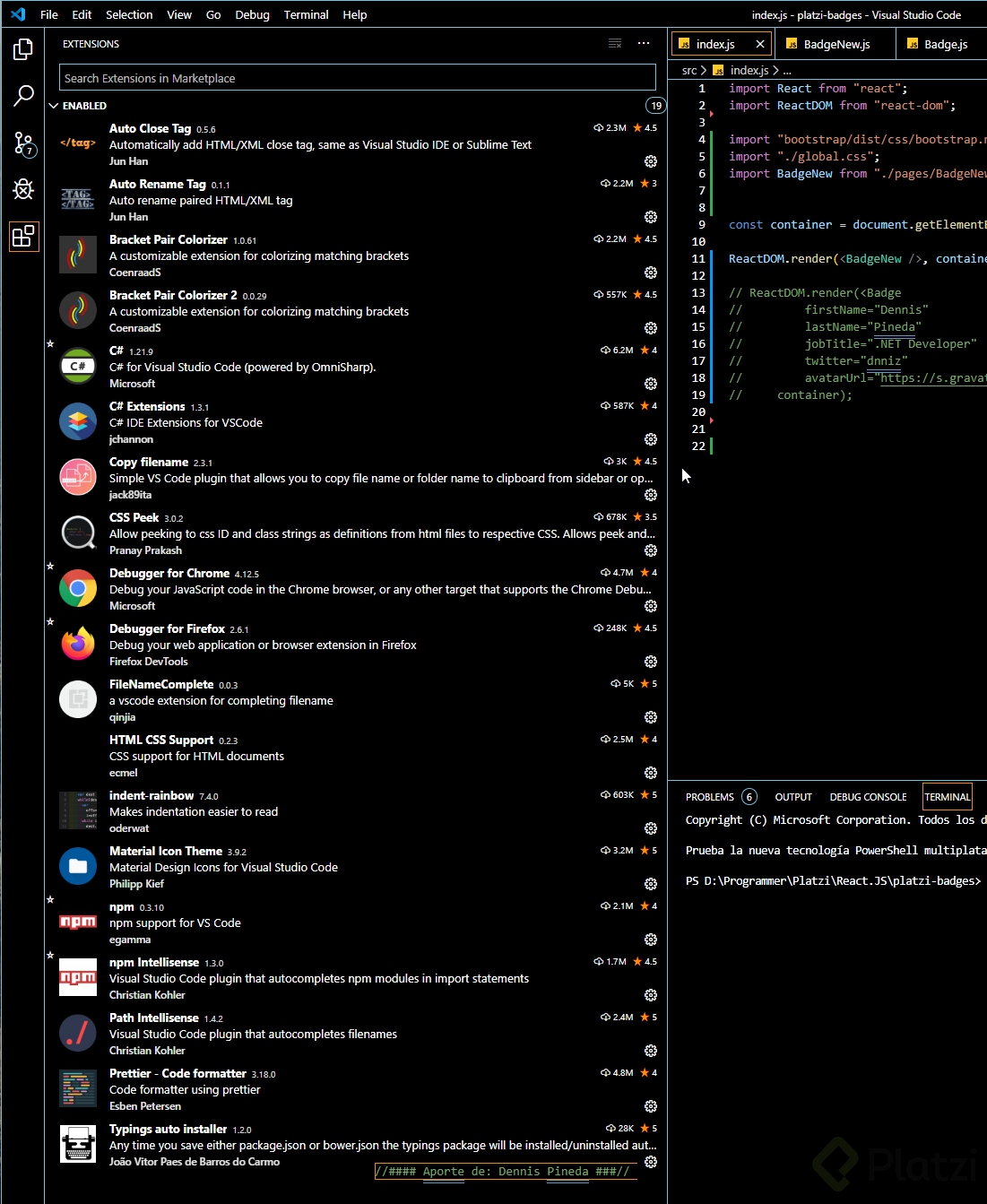This screenshot has height=1204, width=987.
Task: Open manage gear for Auto Rename Tag
Action: [651, 217]
